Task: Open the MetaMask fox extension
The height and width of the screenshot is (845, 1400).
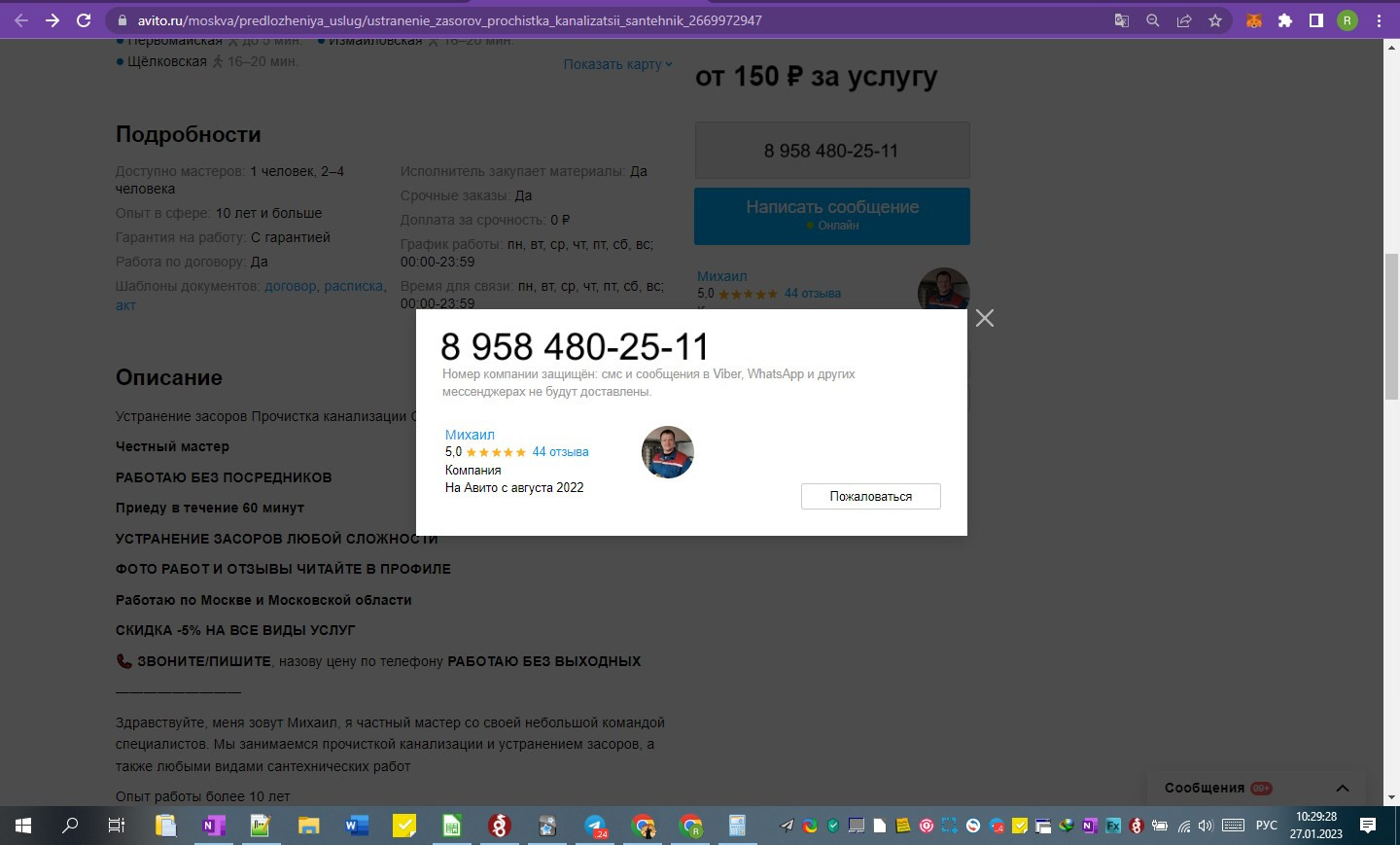Action: coord(1254,20)
